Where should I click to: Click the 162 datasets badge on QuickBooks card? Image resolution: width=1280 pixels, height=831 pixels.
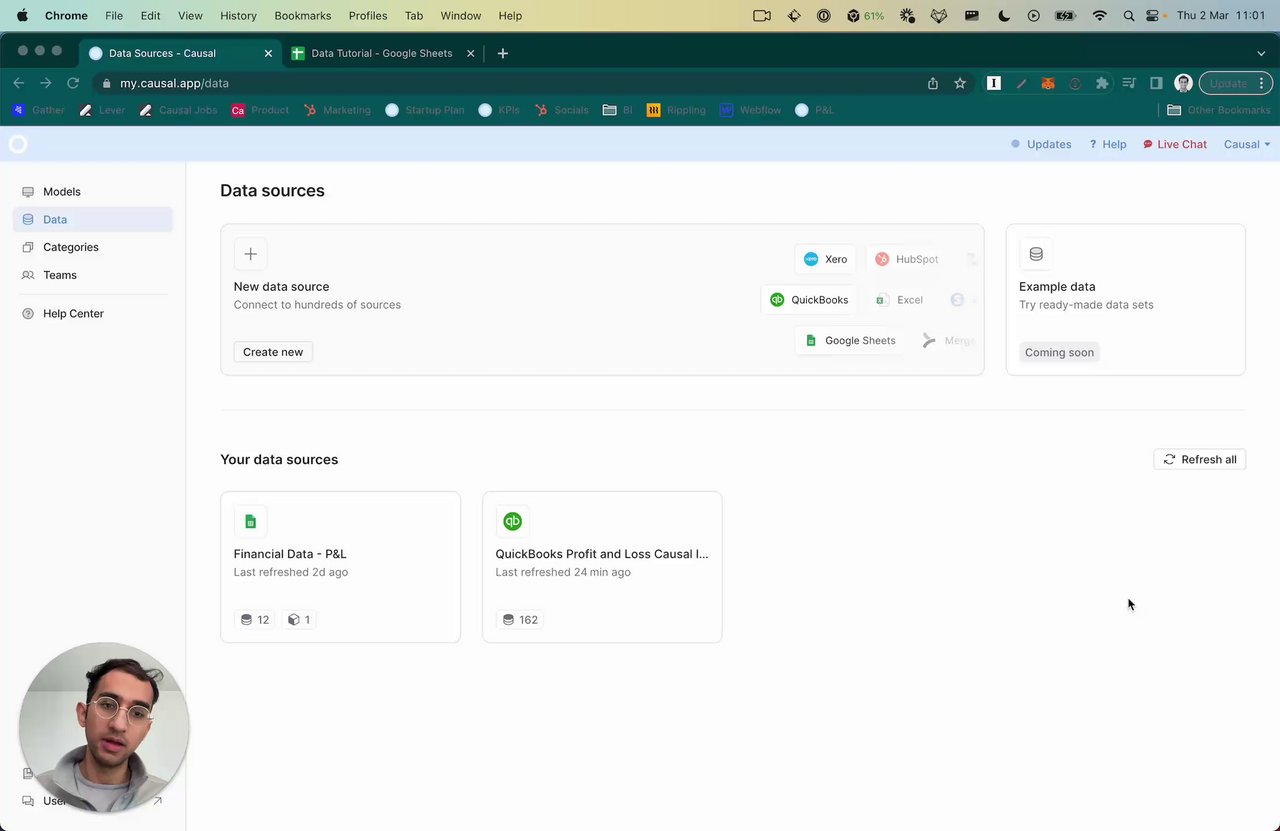pyautogui.click(x=519, y=620)
